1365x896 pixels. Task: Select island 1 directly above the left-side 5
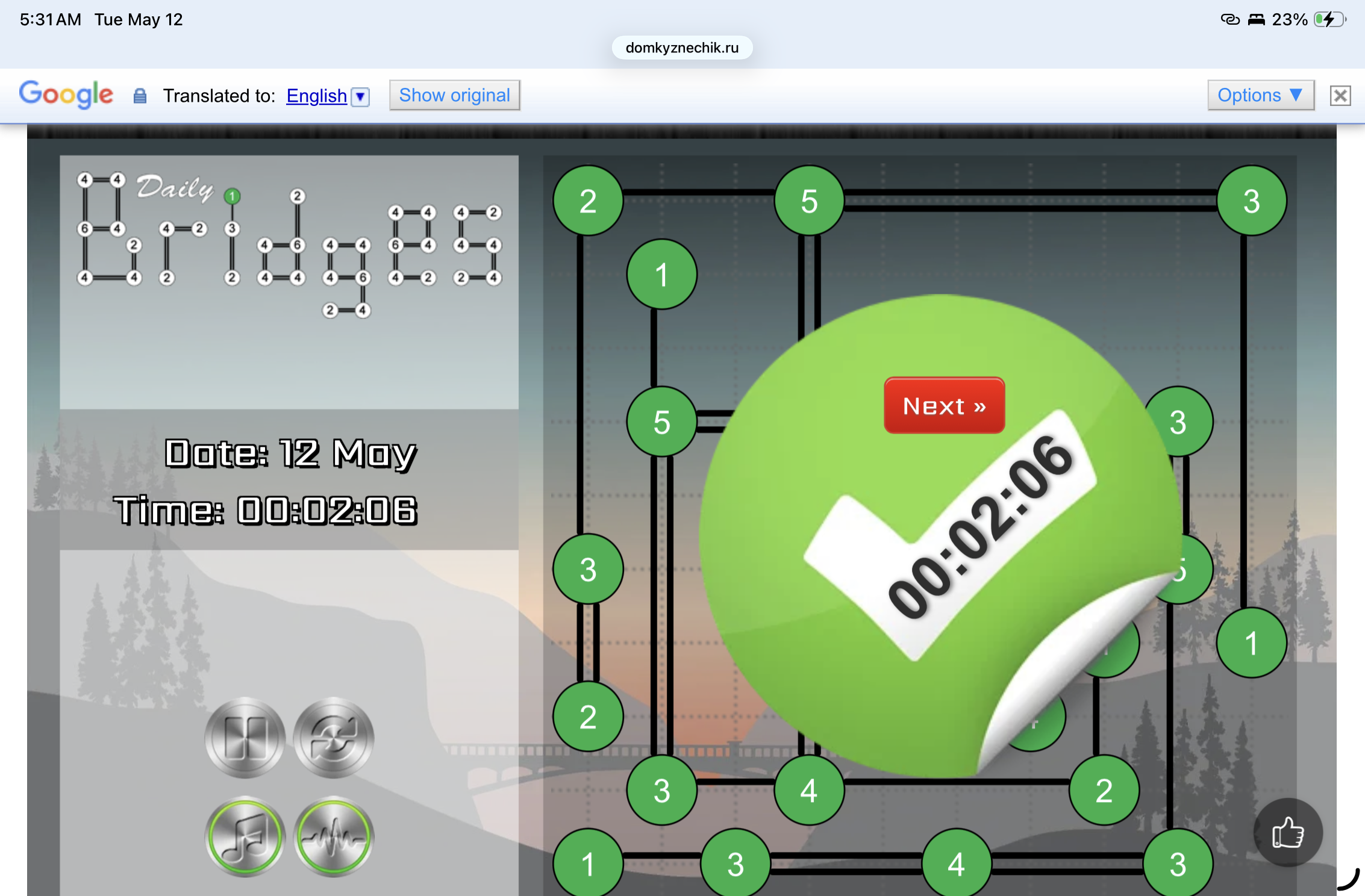click(x=661, y=275)
